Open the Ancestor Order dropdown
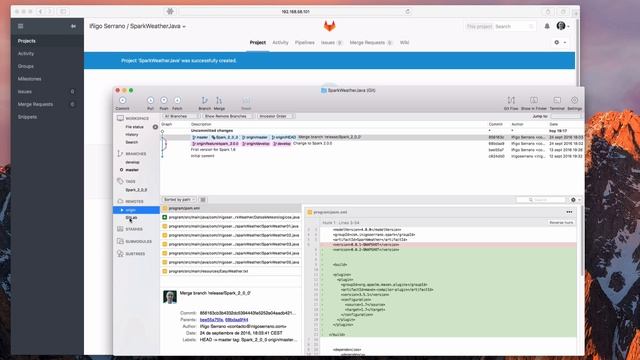 (276, 116)
